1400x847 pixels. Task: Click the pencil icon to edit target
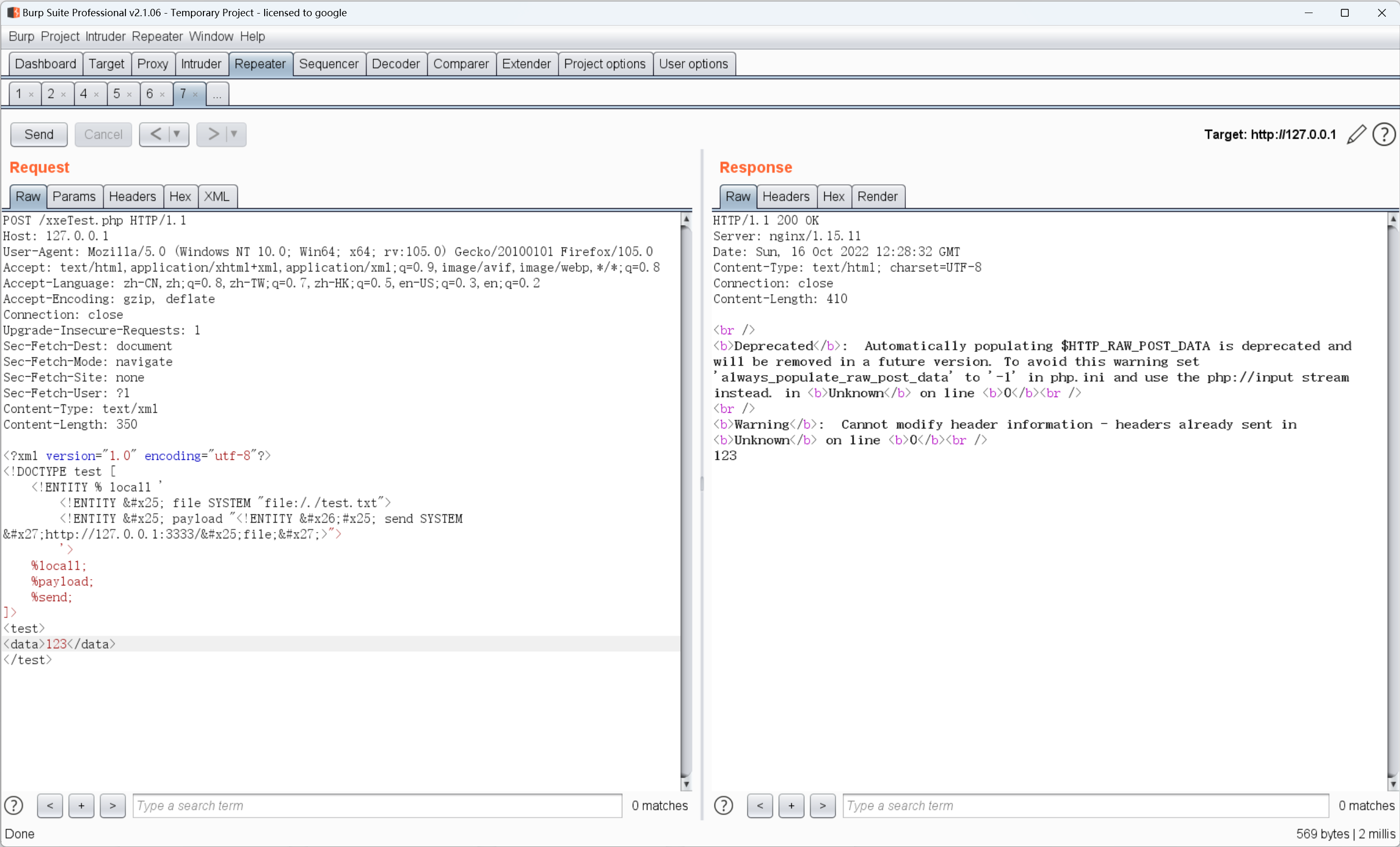[x=1356, y=135]
